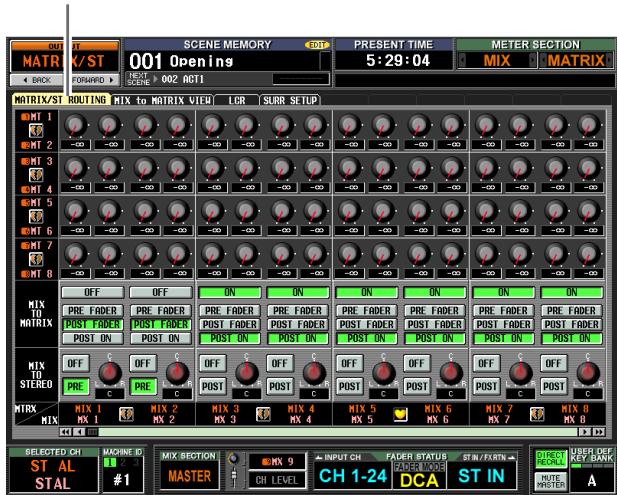Click scrollbar jump-to-end double arrow
The width and height of the screenshot is (617, 495).
point(599,432)
